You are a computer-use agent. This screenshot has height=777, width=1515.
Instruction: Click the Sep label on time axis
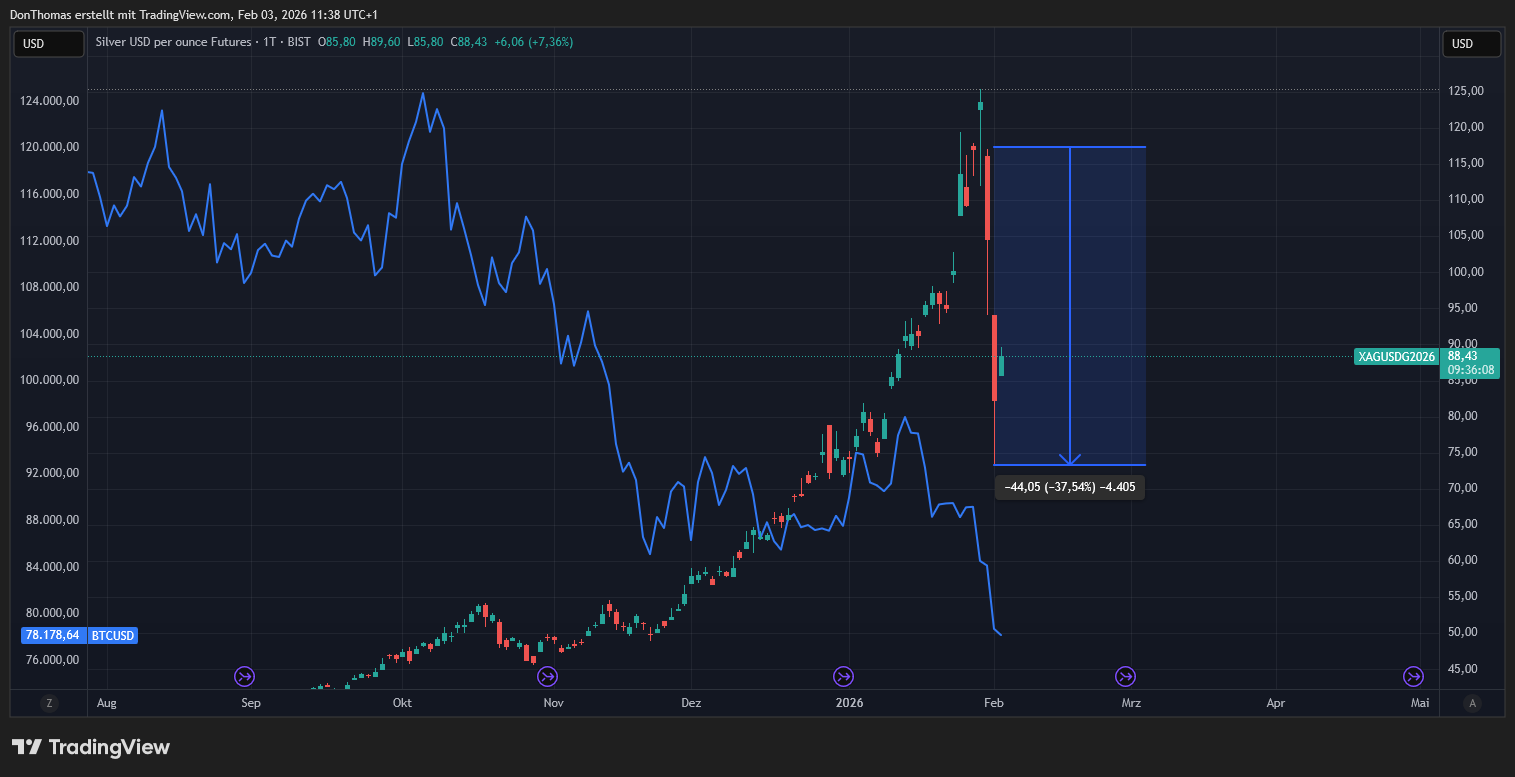(251, 703)
